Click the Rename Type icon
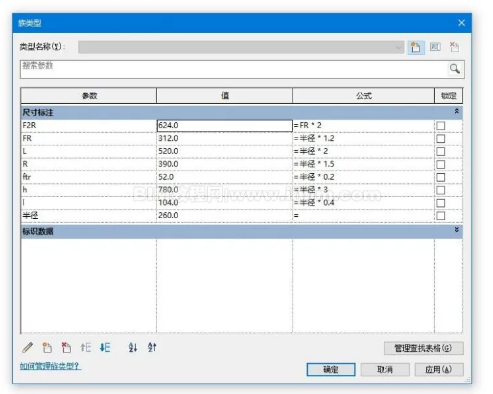The height and width of the screenshot is (394, 493). point(435,47)
